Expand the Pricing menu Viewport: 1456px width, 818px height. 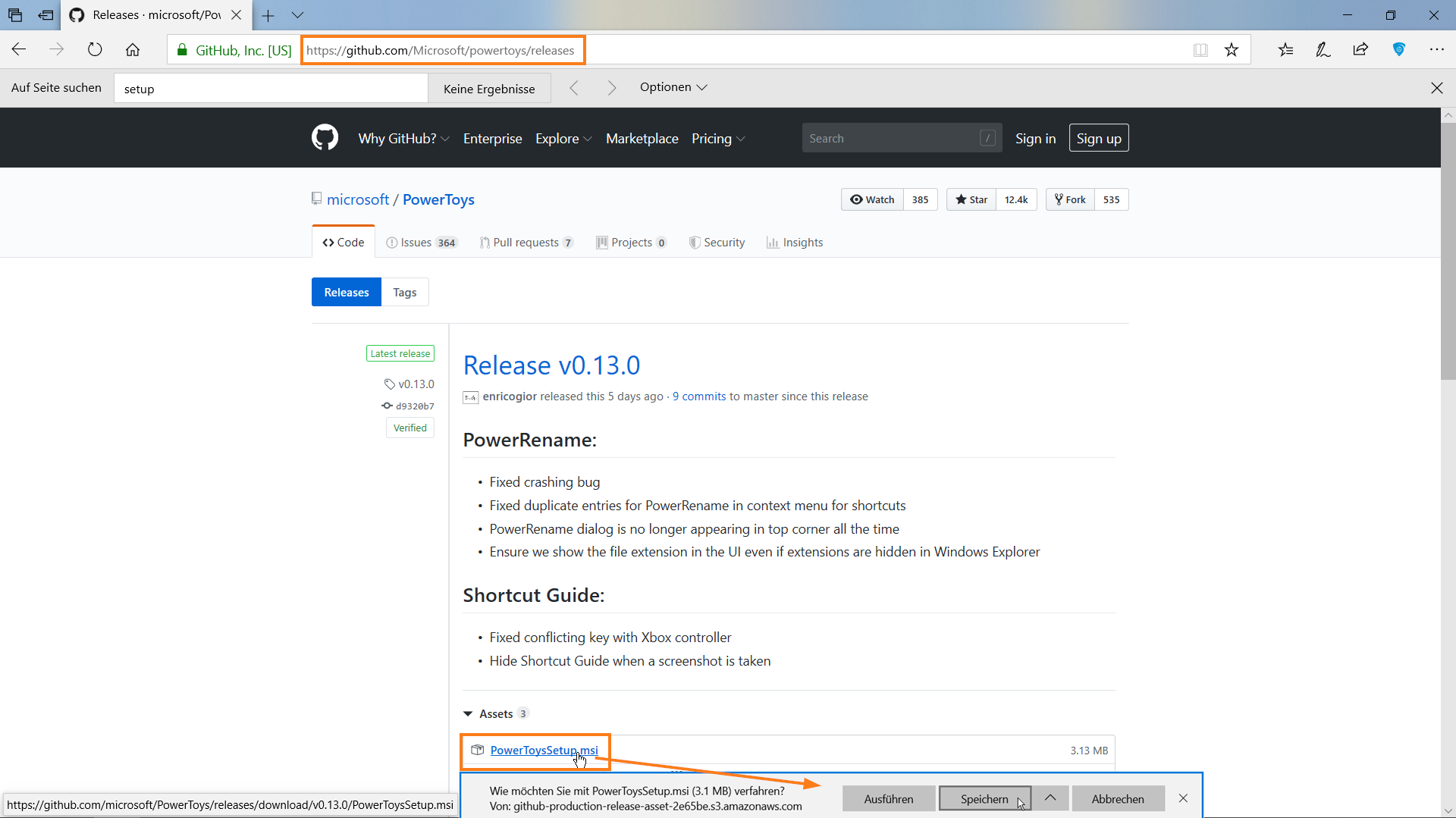(x=718, y=139)
